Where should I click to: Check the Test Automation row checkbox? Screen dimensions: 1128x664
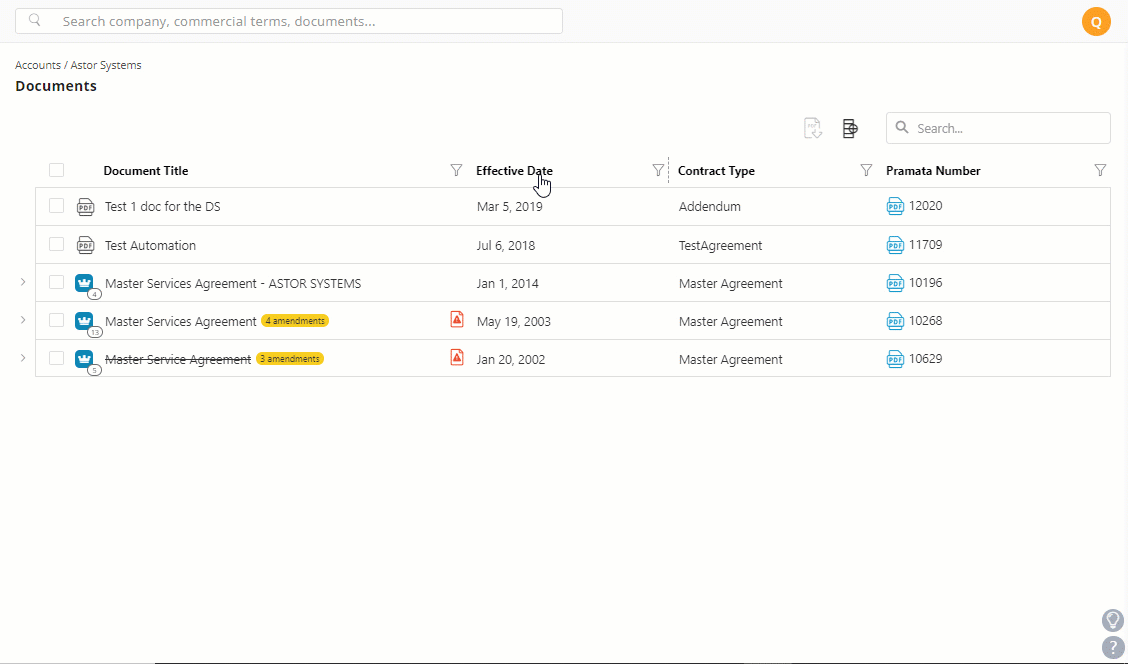coord(56,245)
